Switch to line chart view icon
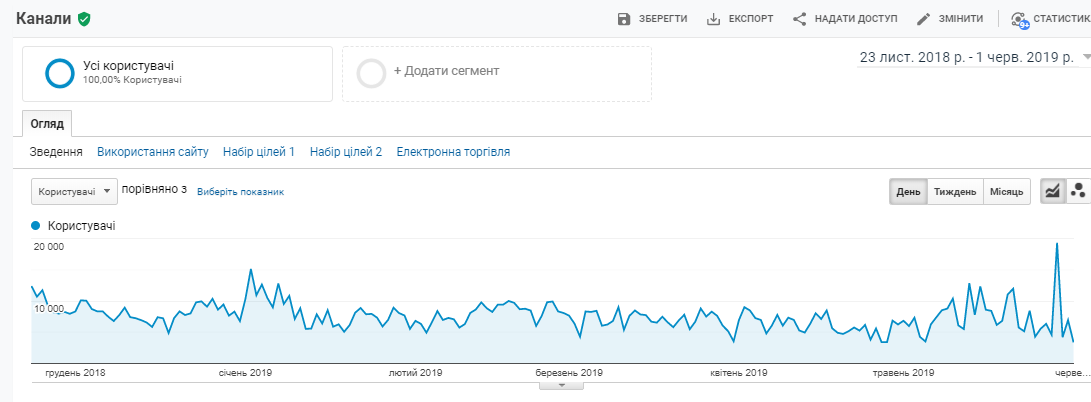The width and height of the screenshot is (1091, 402). click(1052, 191)
